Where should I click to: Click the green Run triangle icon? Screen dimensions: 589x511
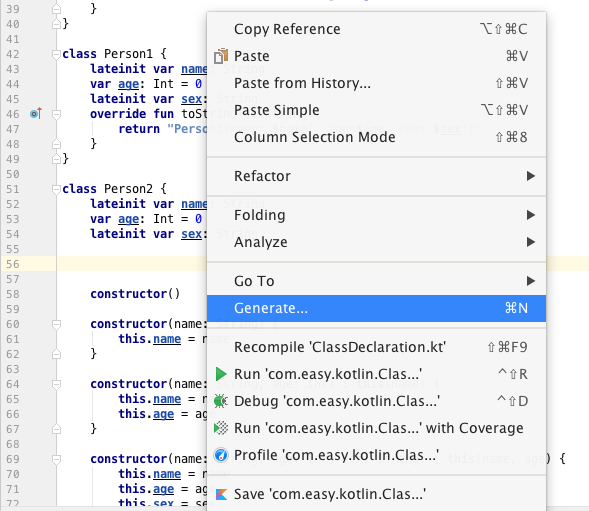point(221,374)
